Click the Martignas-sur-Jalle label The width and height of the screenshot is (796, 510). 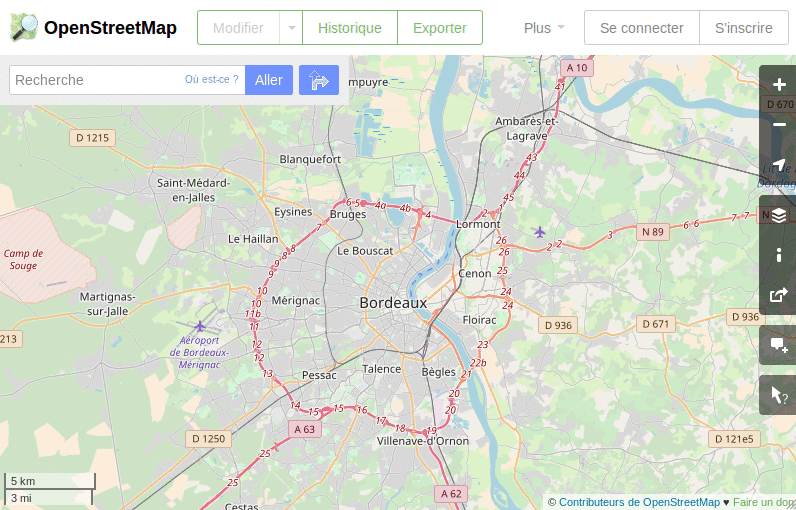click(x=108, y=303)
